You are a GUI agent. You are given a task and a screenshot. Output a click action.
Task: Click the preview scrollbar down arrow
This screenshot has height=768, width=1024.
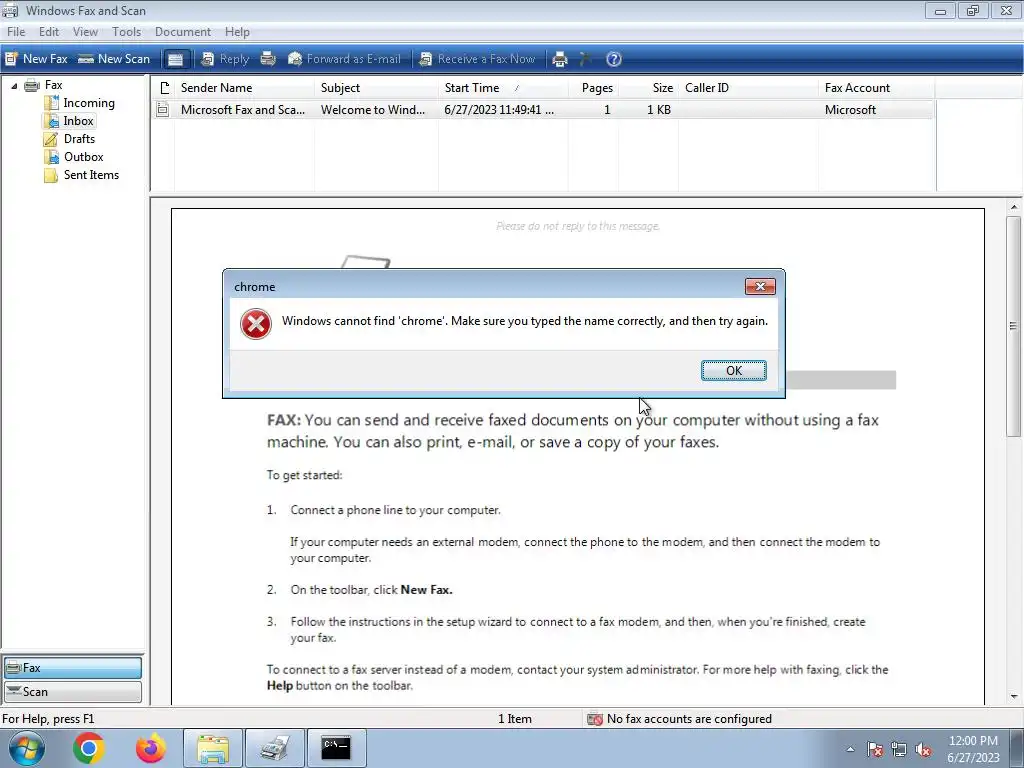point(1014,697)
